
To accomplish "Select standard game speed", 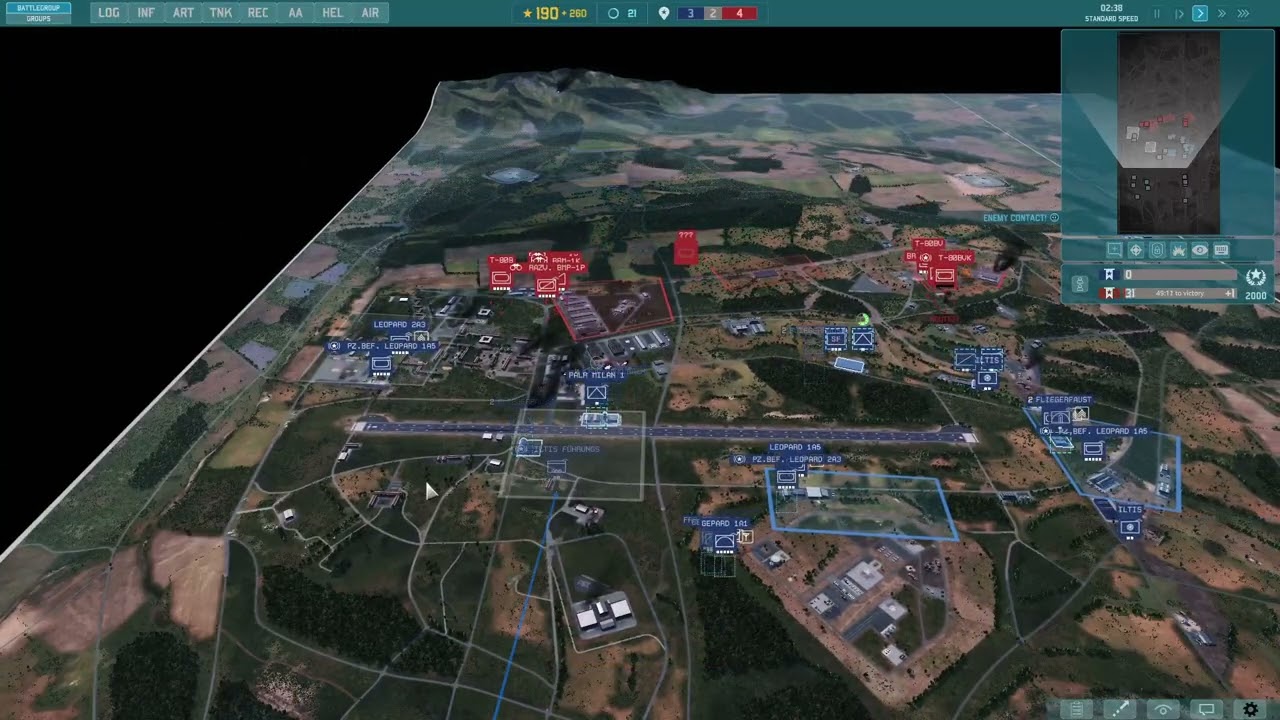I will [x=1200, y=14].
